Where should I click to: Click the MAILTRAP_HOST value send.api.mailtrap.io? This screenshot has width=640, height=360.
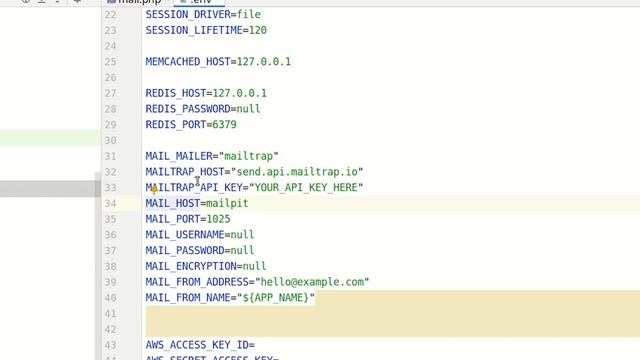click(297, 172)
